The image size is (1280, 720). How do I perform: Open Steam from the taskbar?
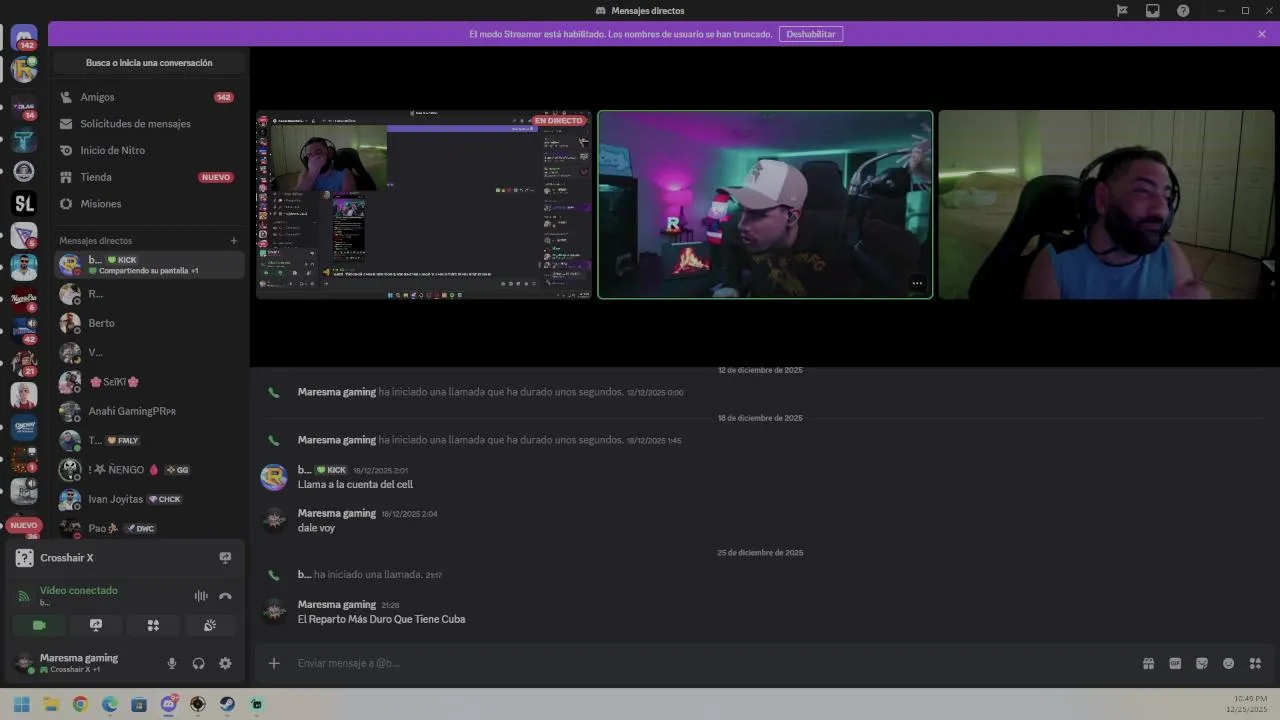point(227,704)
